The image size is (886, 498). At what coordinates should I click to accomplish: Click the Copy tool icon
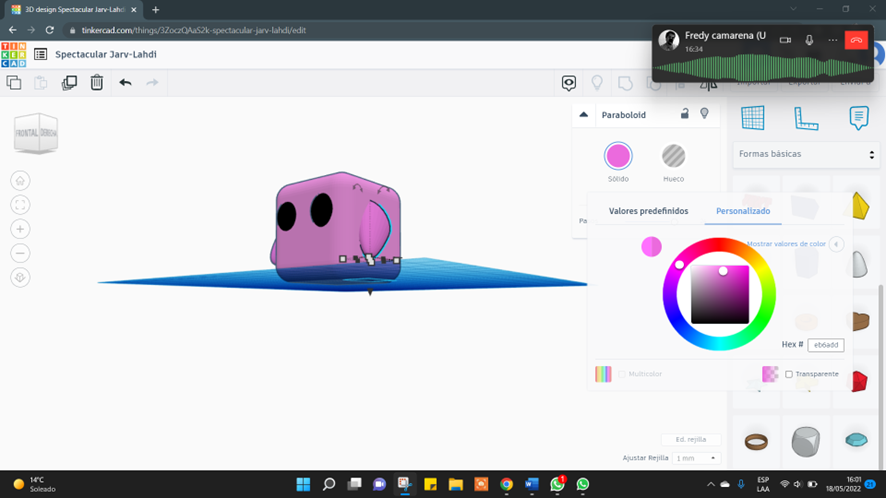(x=14, y=83)
